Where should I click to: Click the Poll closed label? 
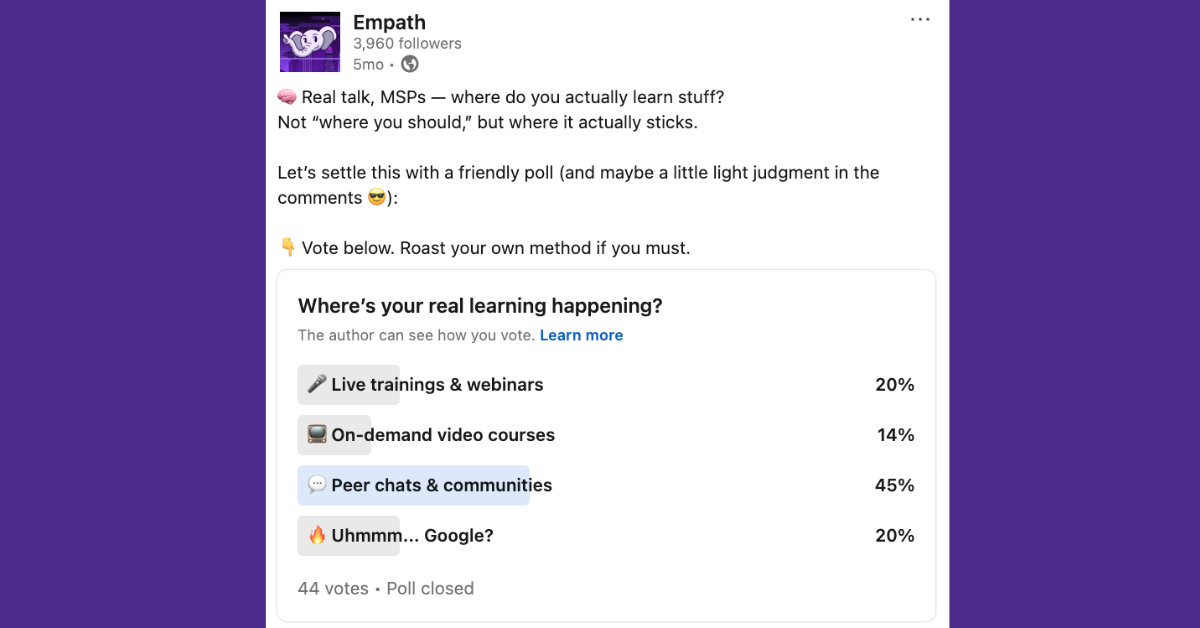(430, 588)
